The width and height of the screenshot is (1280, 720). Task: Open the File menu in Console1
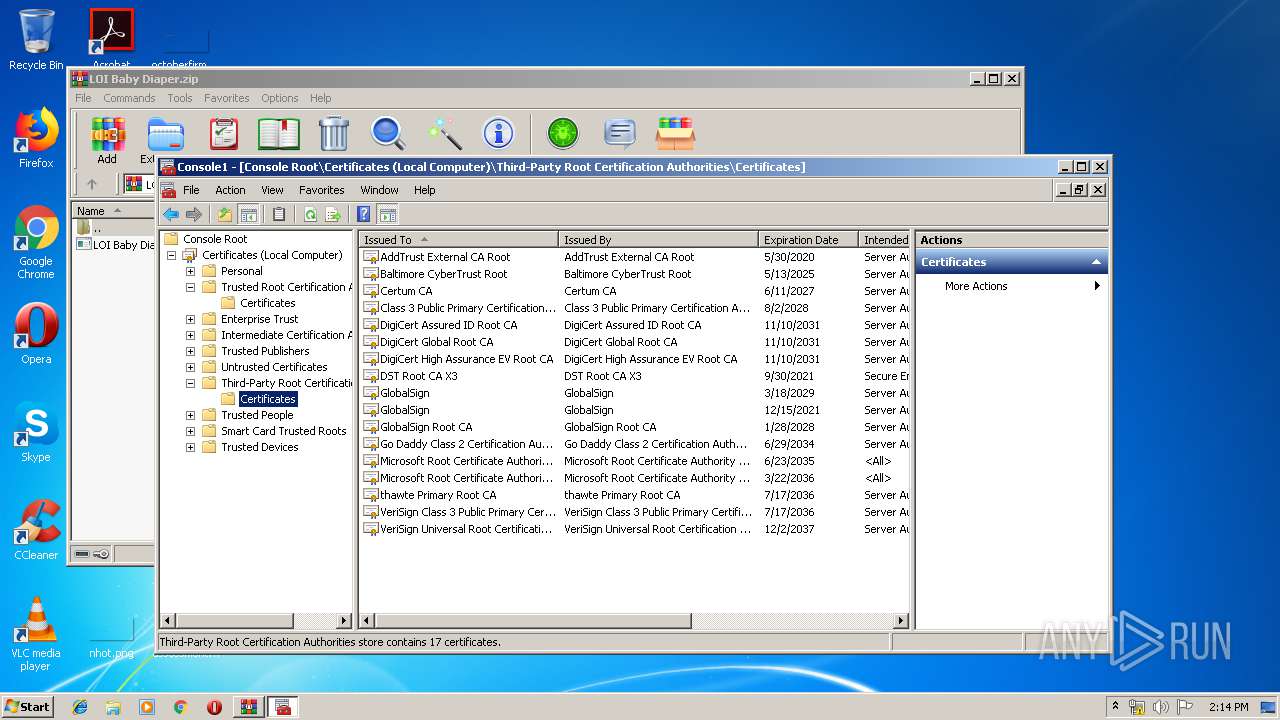point(191,190)
